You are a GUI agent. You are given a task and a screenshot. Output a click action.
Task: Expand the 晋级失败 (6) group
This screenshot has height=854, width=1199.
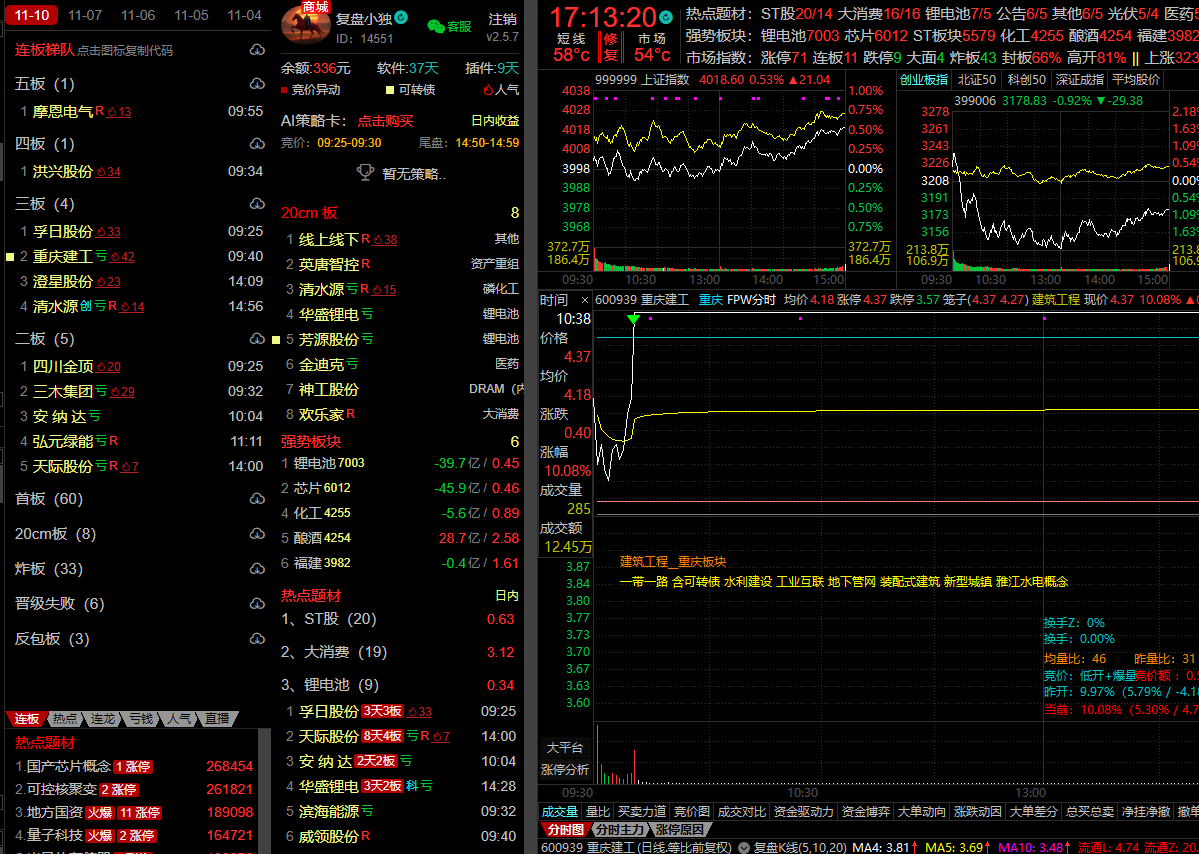coord(59,604)
